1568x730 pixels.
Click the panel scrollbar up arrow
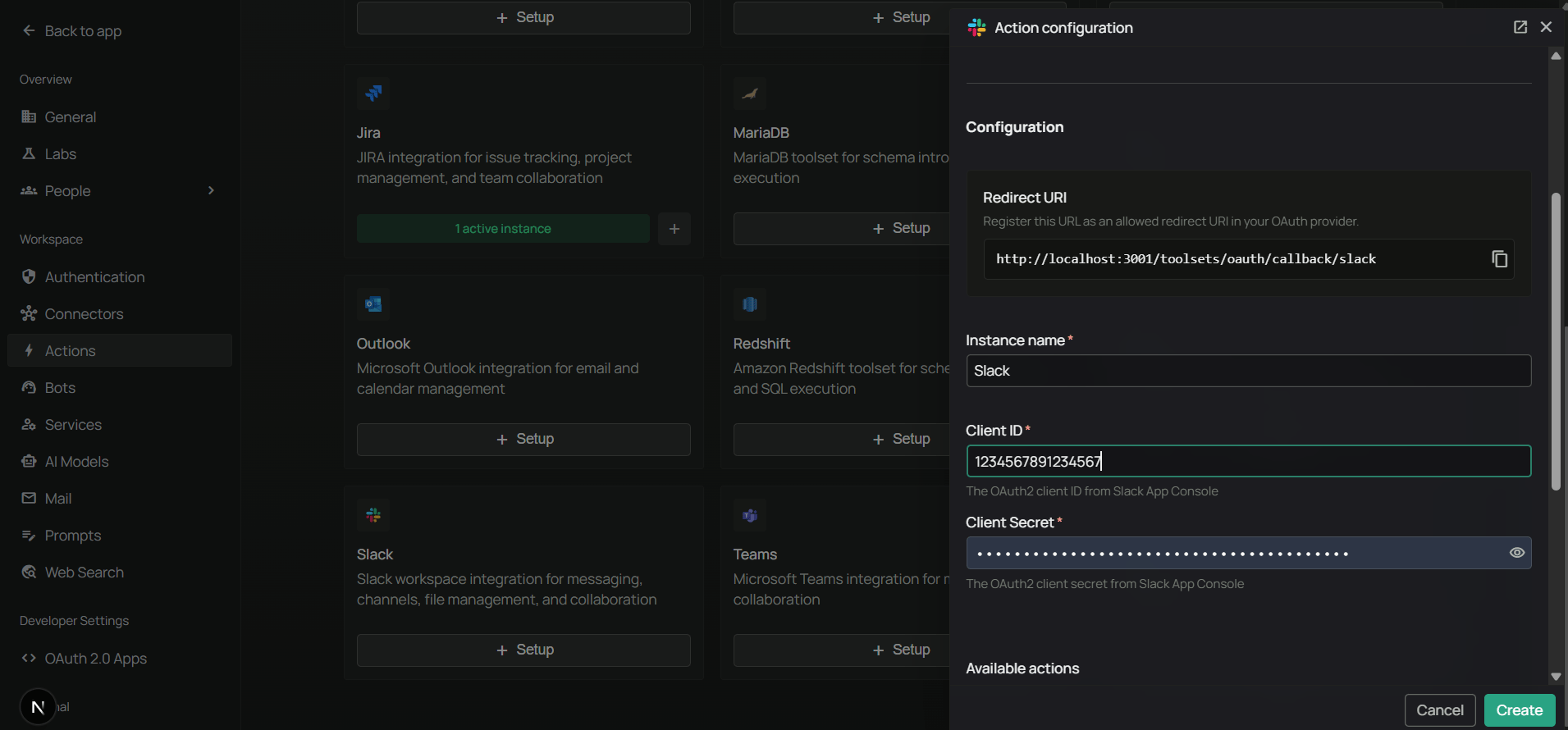[1556, 56]
